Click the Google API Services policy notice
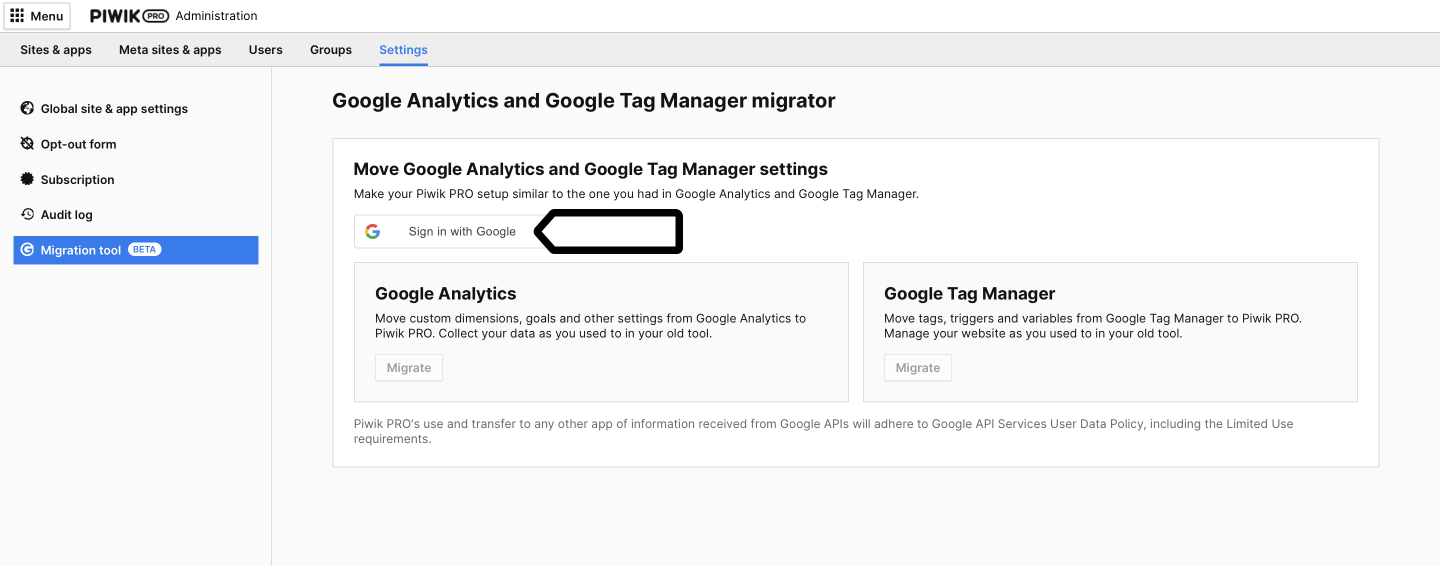The image size is (1440, 566). (x=824, y=431)
